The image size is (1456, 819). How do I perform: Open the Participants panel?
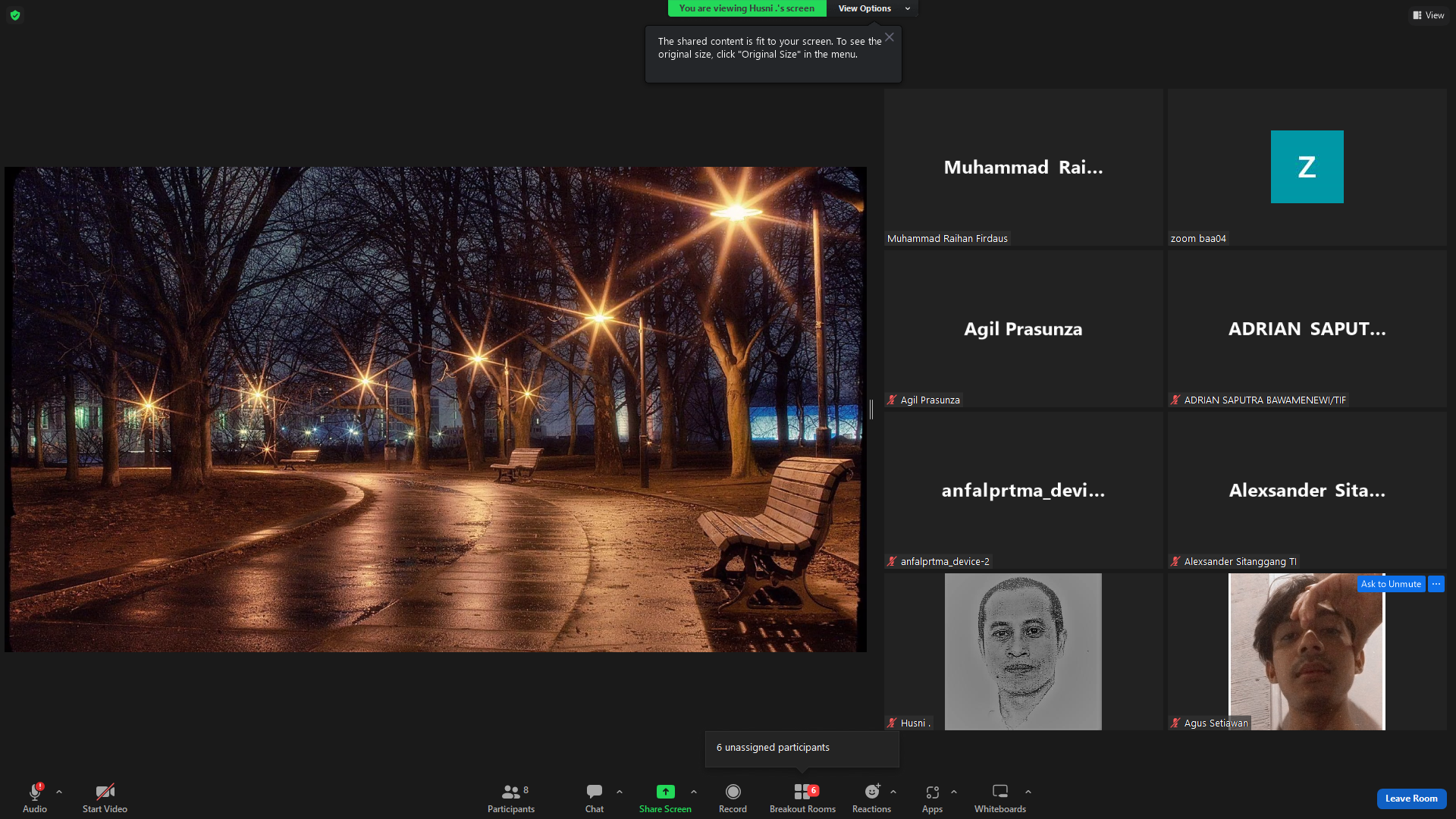[x=511, y=798]
